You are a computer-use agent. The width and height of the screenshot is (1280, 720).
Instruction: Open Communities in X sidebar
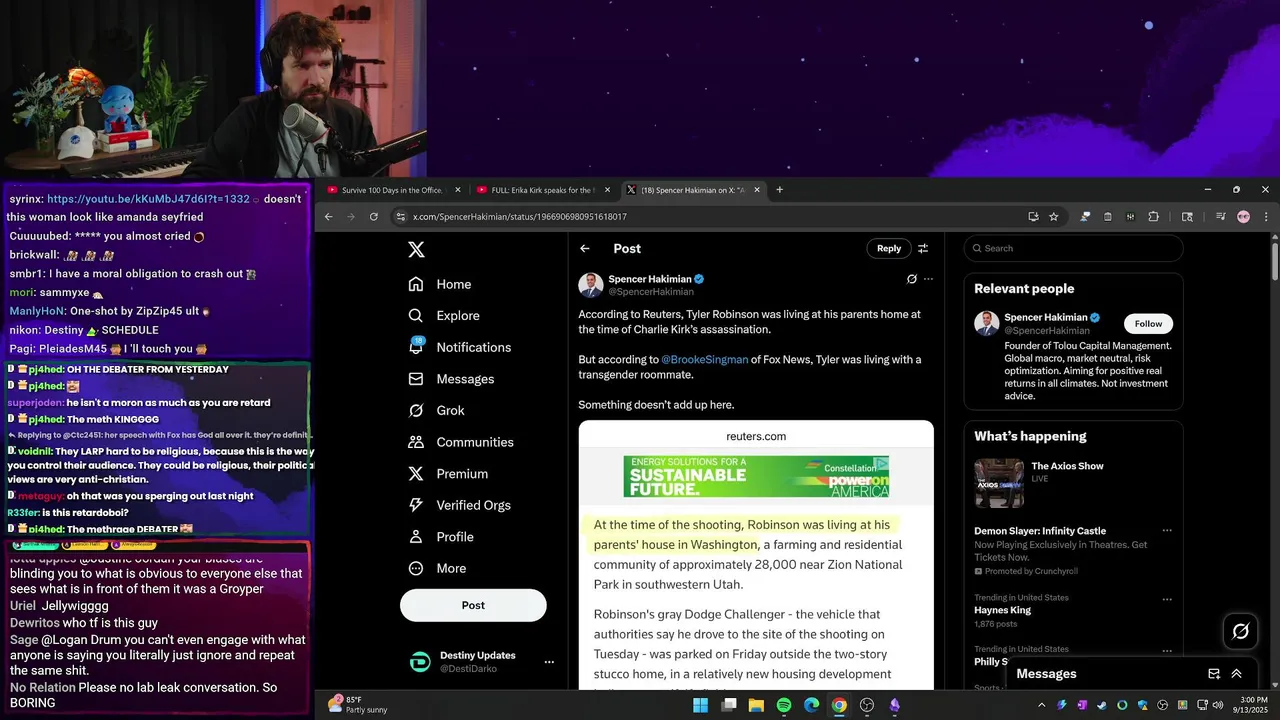click(x=461, y=442)
